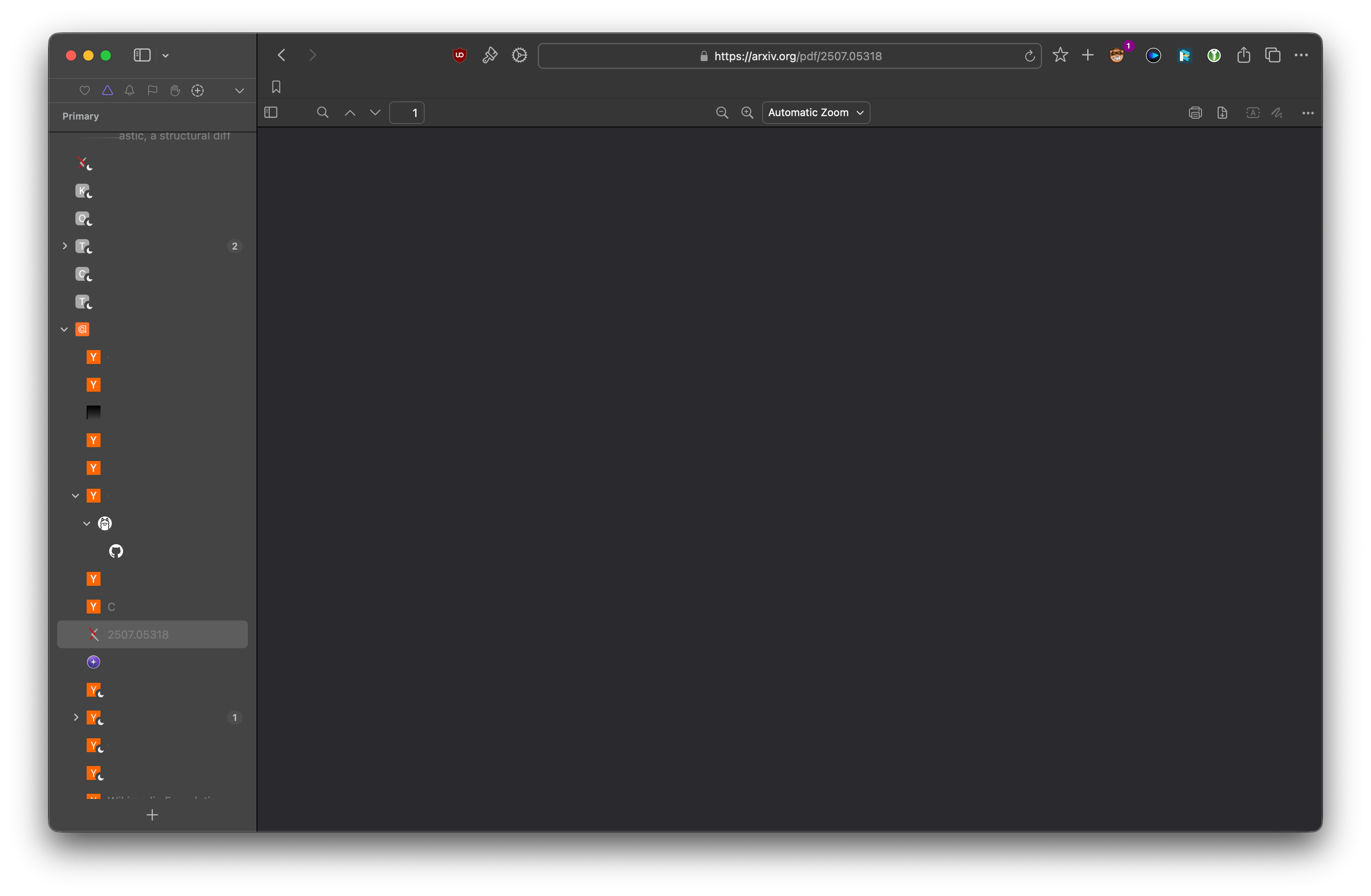1371x896 pixels.
Task: Open the PDF viewer print icon
Action: (1195, 113)
